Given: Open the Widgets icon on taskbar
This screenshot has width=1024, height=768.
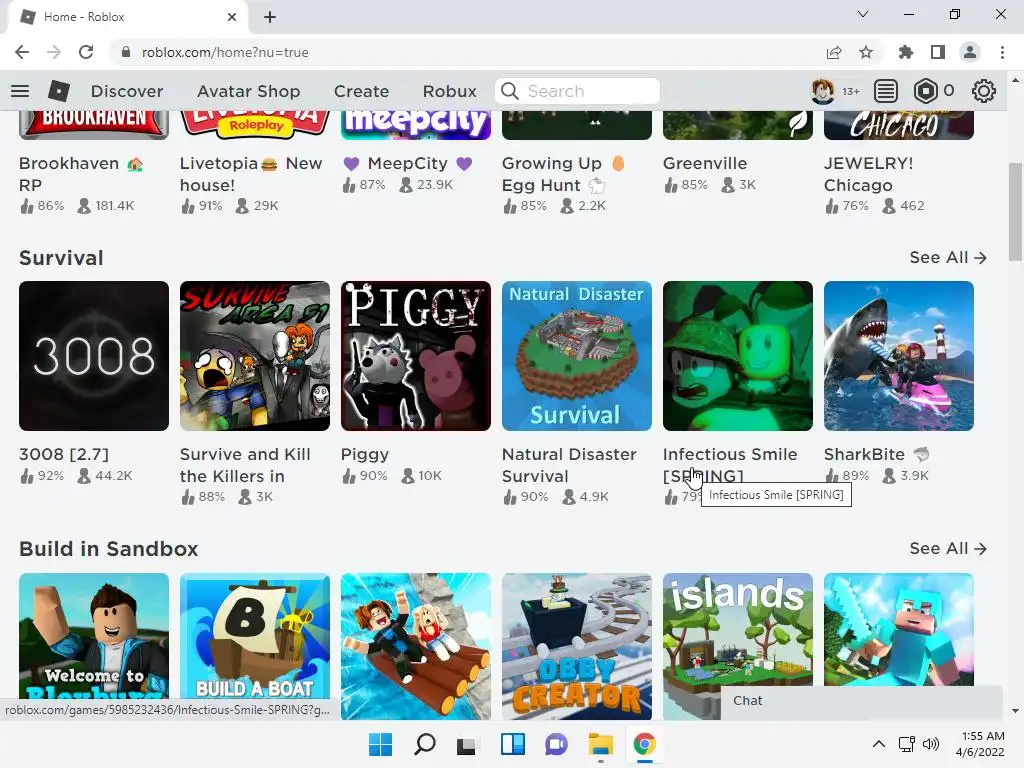Looking at the screenshot, I should click(x=513, y=744).
